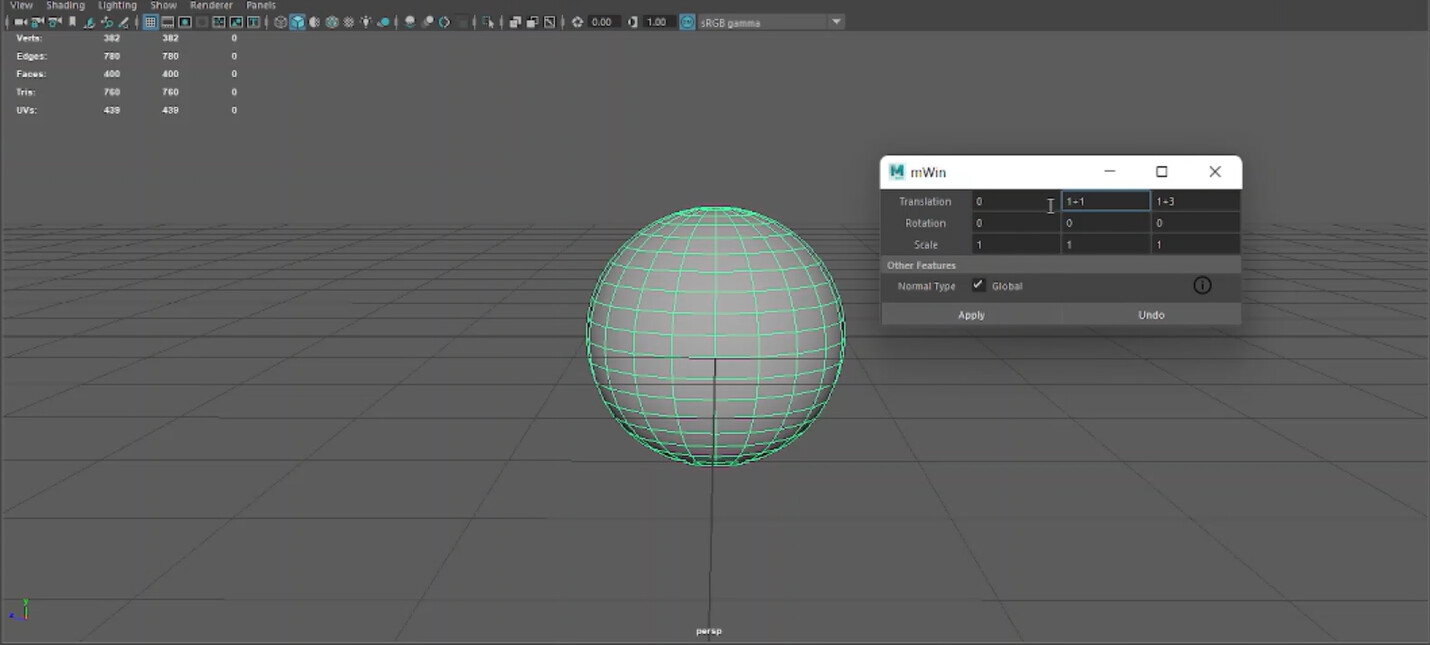This screenshot has width=1430, height=645.
Task: Select the wireframe display mode icon
Action: pos(281,21)
